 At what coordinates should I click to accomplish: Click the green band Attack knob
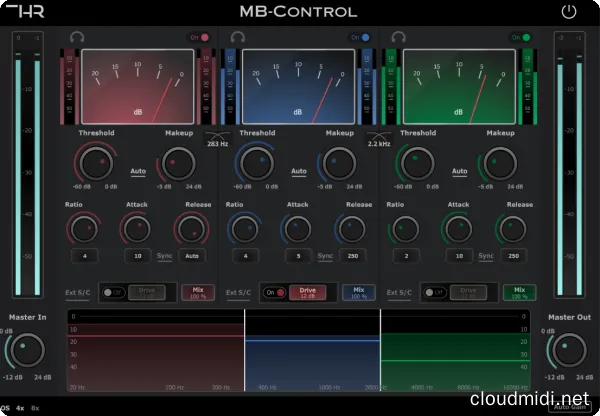tap(458, 229)
